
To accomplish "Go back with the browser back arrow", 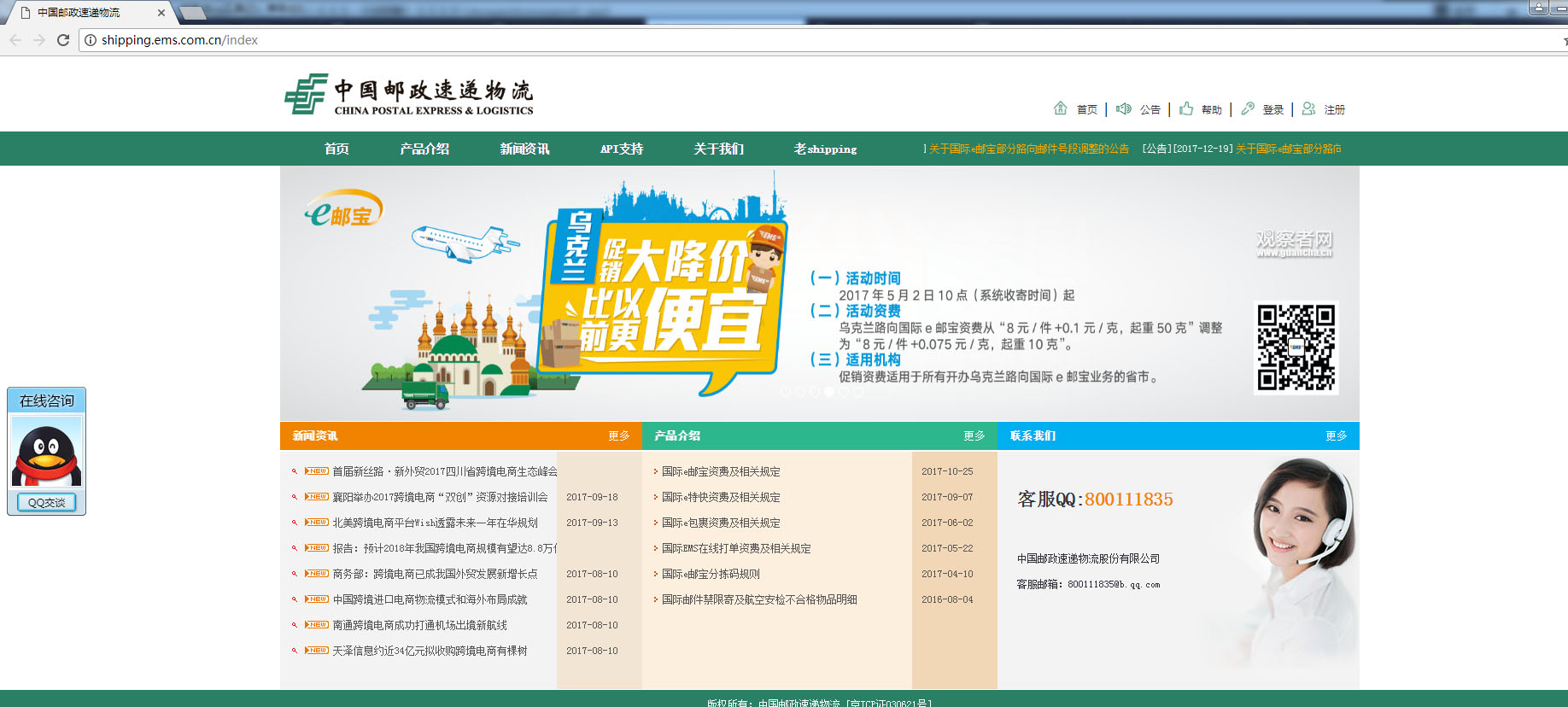I will (15, 40).
